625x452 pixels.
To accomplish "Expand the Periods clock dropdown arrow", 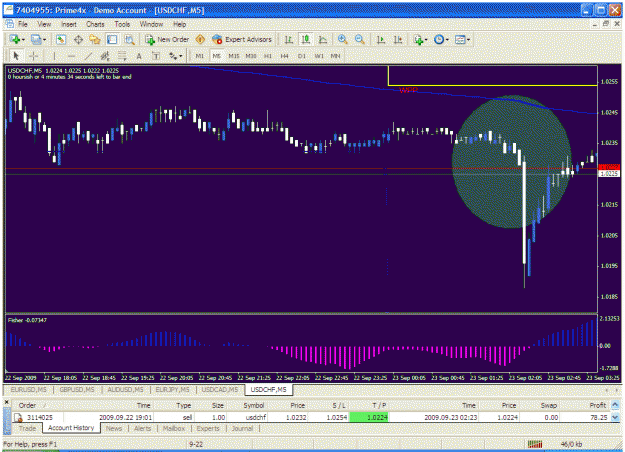I will [x=447, y=39].
